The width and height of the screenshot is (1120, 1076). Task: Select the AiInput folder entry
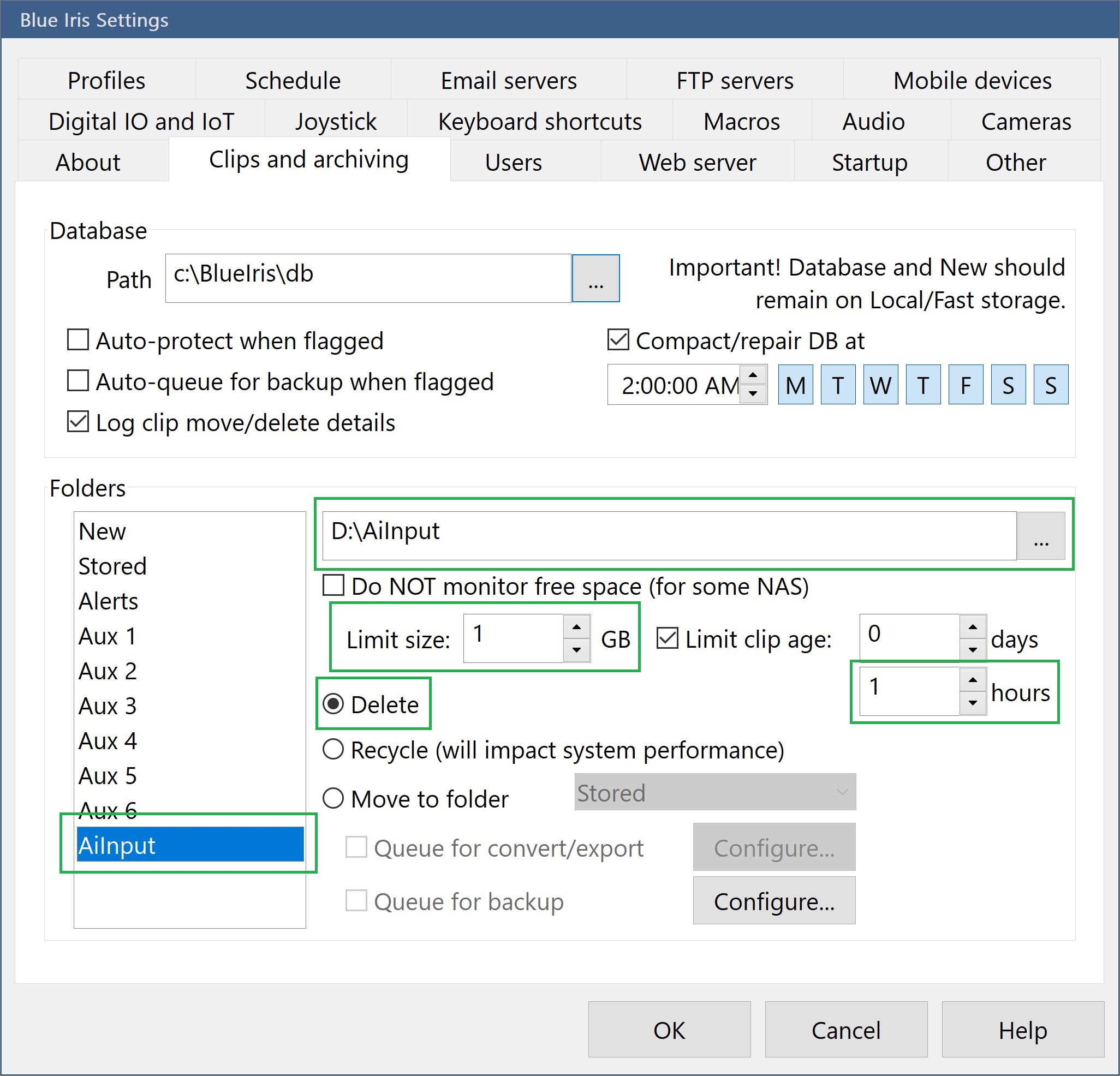(190, 844)
